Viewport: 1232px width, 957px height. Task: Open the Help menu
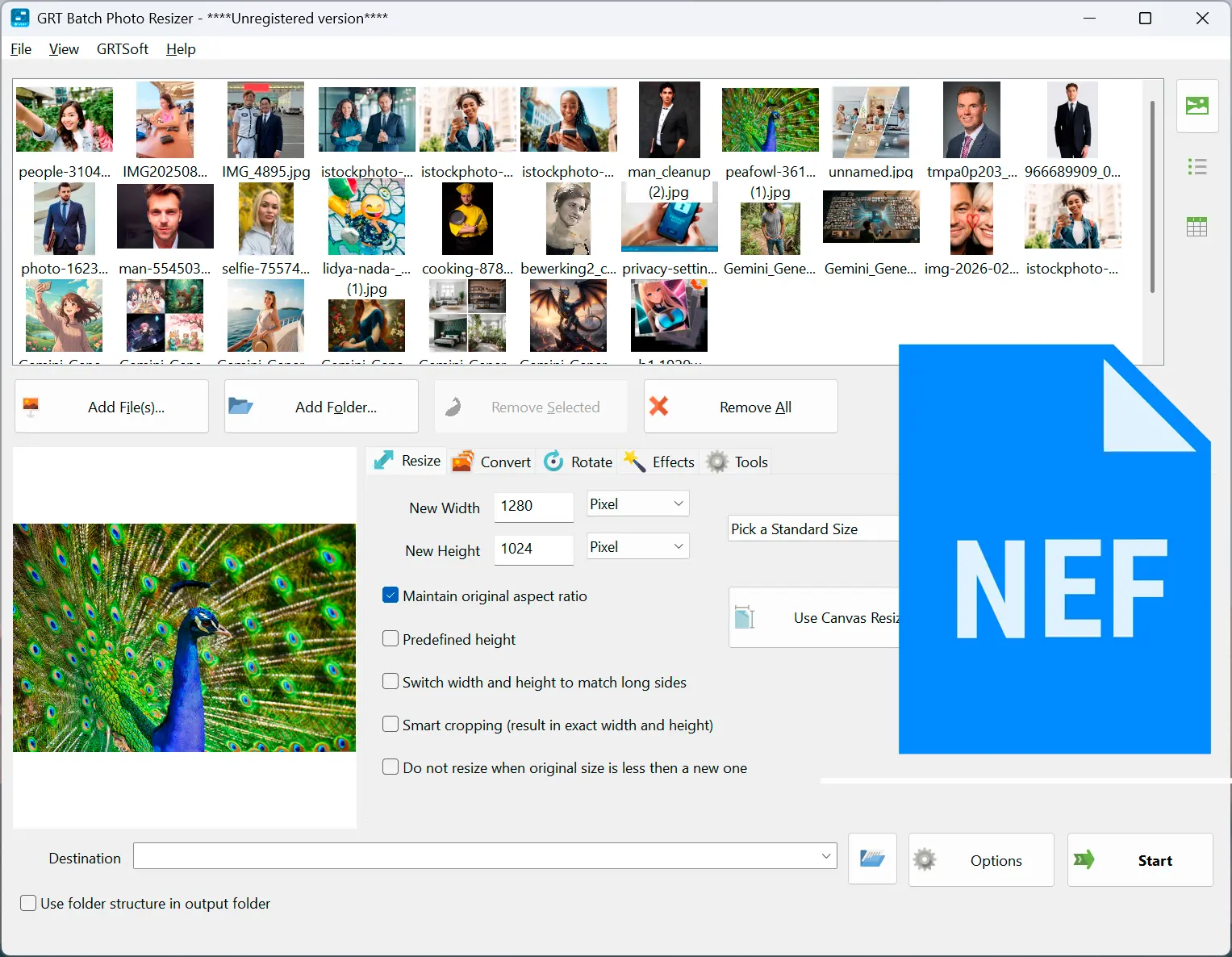point(181,49)
